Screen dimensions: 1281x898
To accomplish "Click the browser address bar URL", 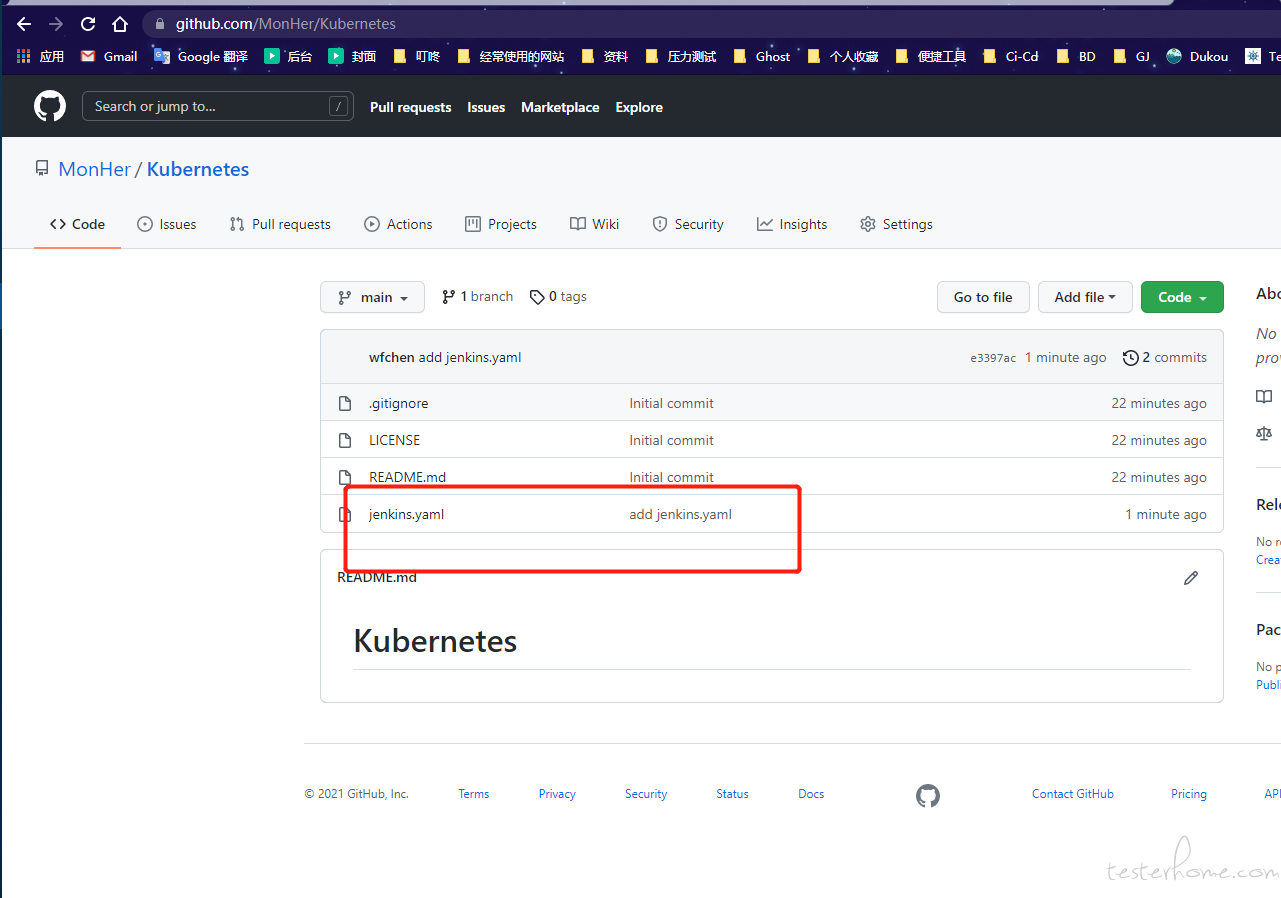I will pos(286,24).
